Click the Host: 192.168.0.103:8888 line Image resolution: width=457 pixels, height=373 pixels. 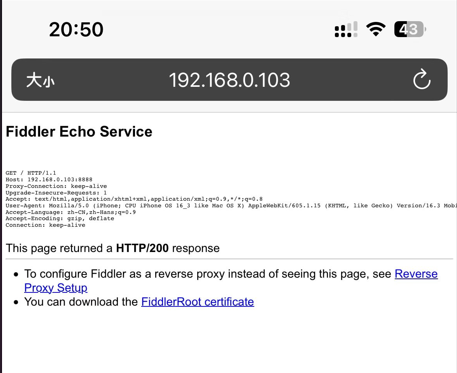(x=49, y=179)
